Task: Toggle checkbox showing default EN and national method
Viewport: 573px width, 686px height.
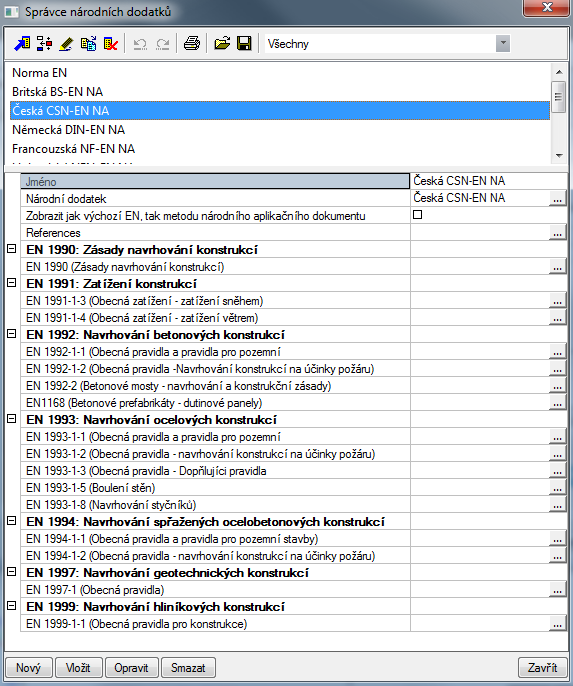Action: pyautogui.click(x=418, y=215)
